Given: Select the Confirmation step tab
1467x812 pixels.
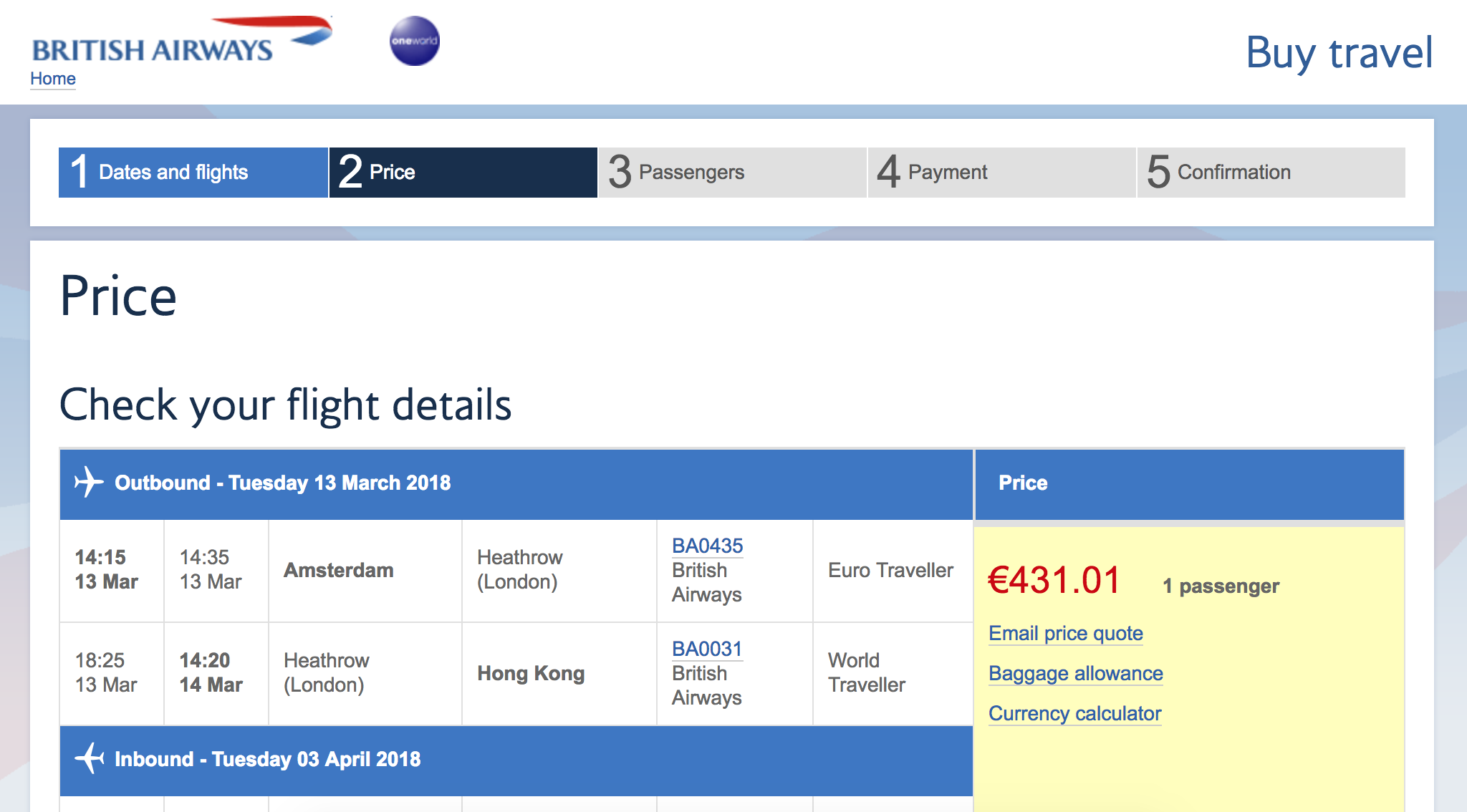Looking at the screenshot, I should tap(1271, 173).
